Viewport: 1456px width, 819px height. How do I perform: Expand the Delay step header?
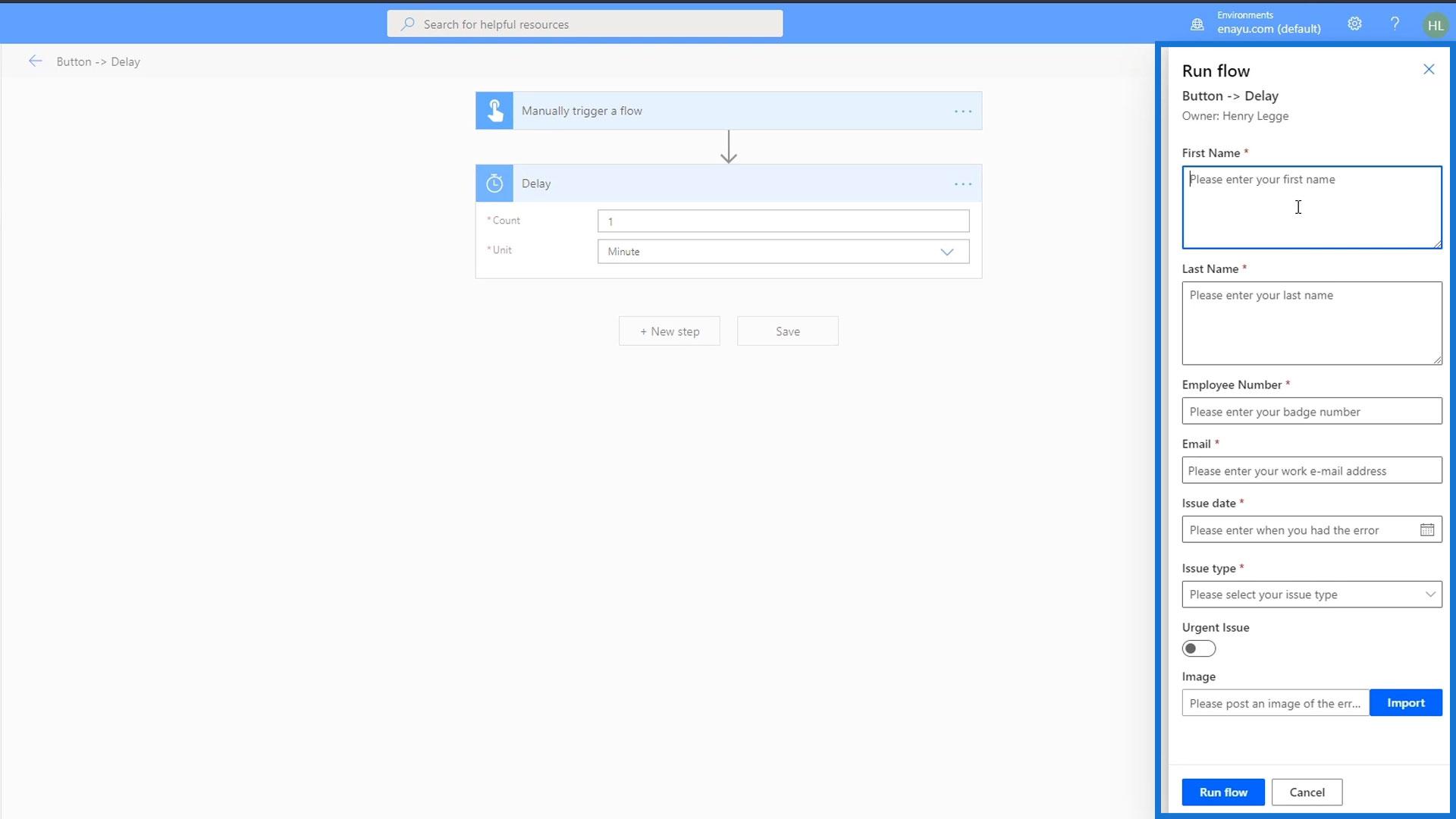(728, 184)
